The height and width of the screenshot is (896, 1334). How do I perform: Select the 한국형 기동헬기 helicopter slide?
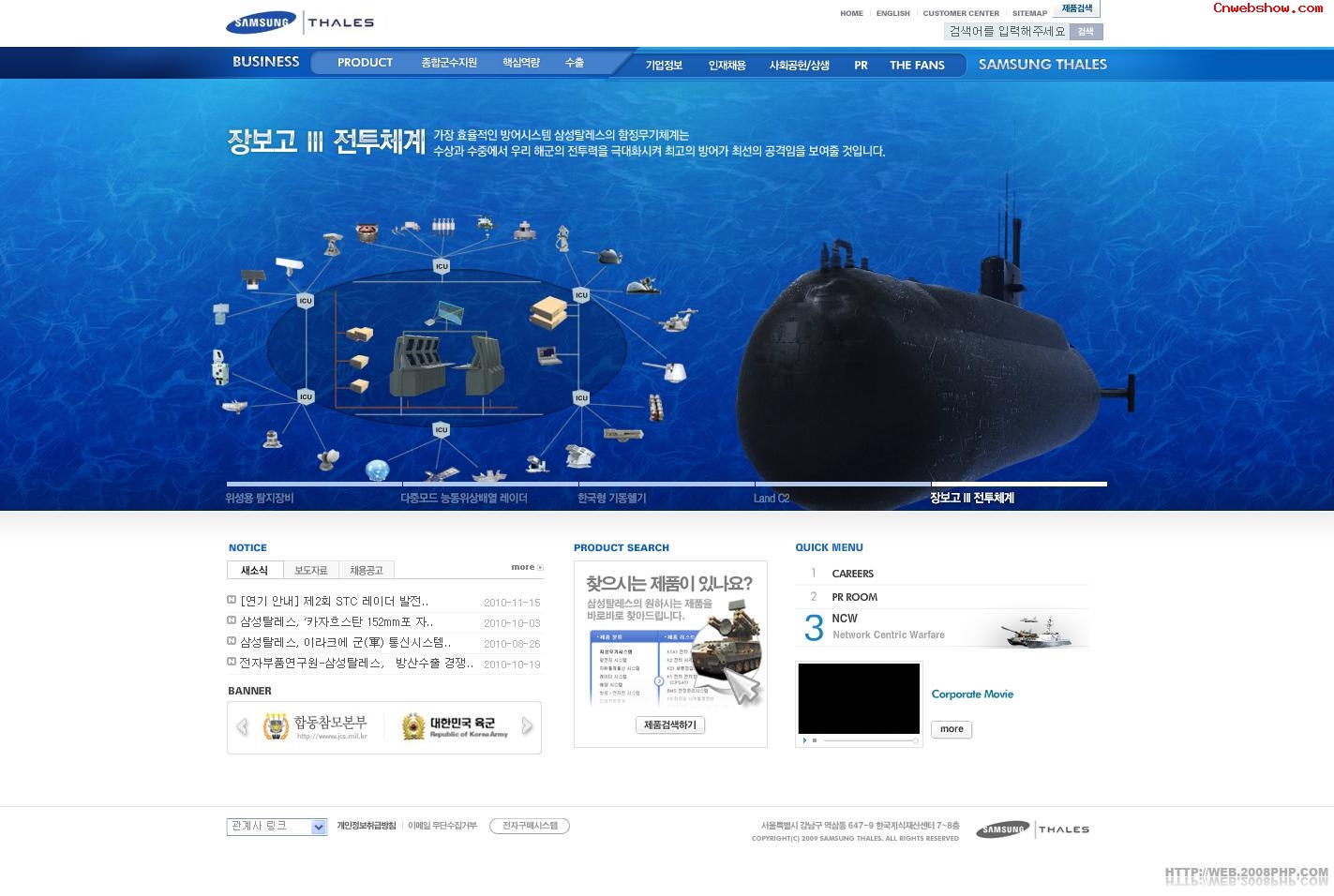610,498
